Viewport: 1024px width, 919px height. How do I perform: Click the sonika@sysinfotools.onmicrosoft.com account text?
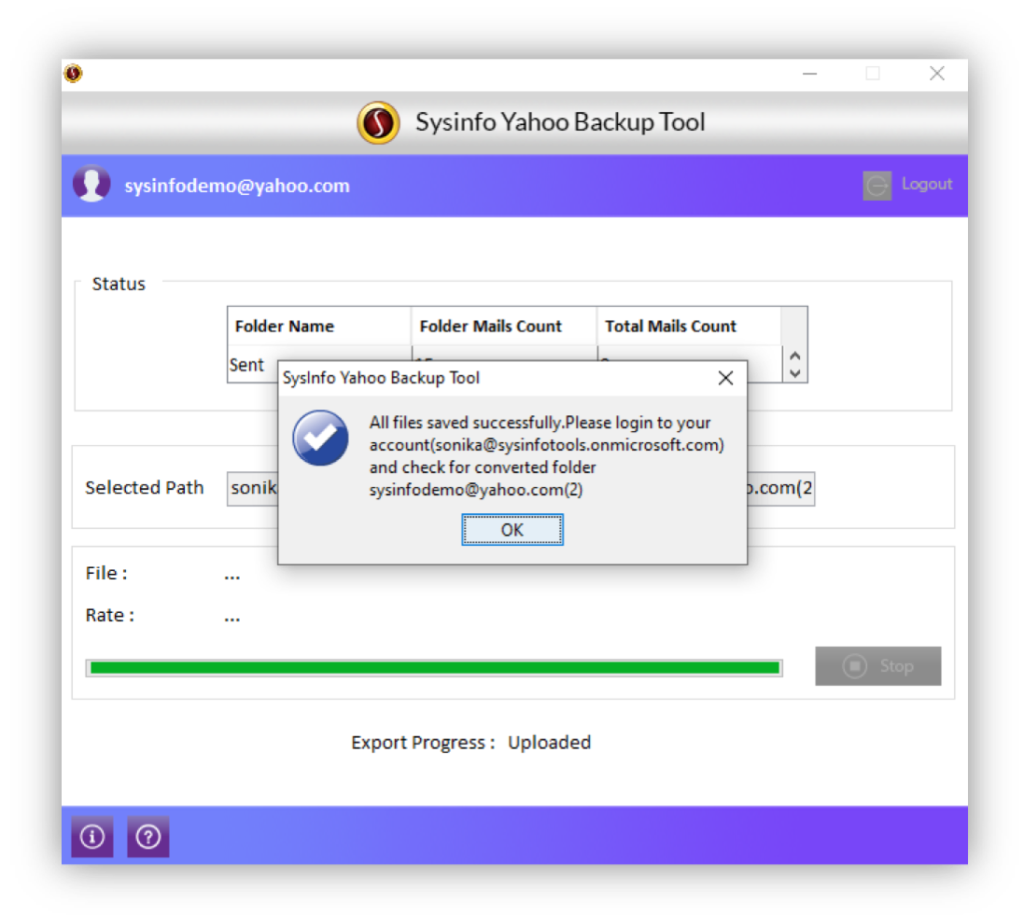576,445
